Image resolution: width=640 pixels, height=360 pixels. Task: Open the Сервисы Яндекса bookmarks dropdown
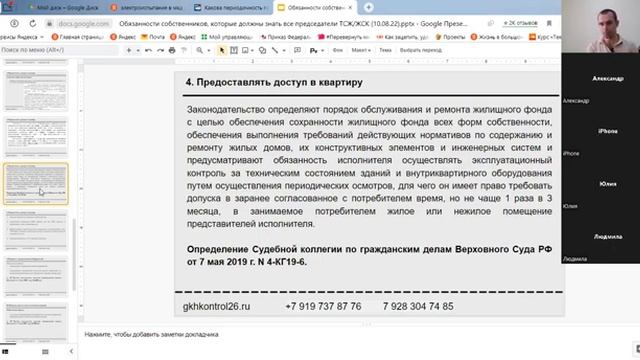click(x=21, y=37)
